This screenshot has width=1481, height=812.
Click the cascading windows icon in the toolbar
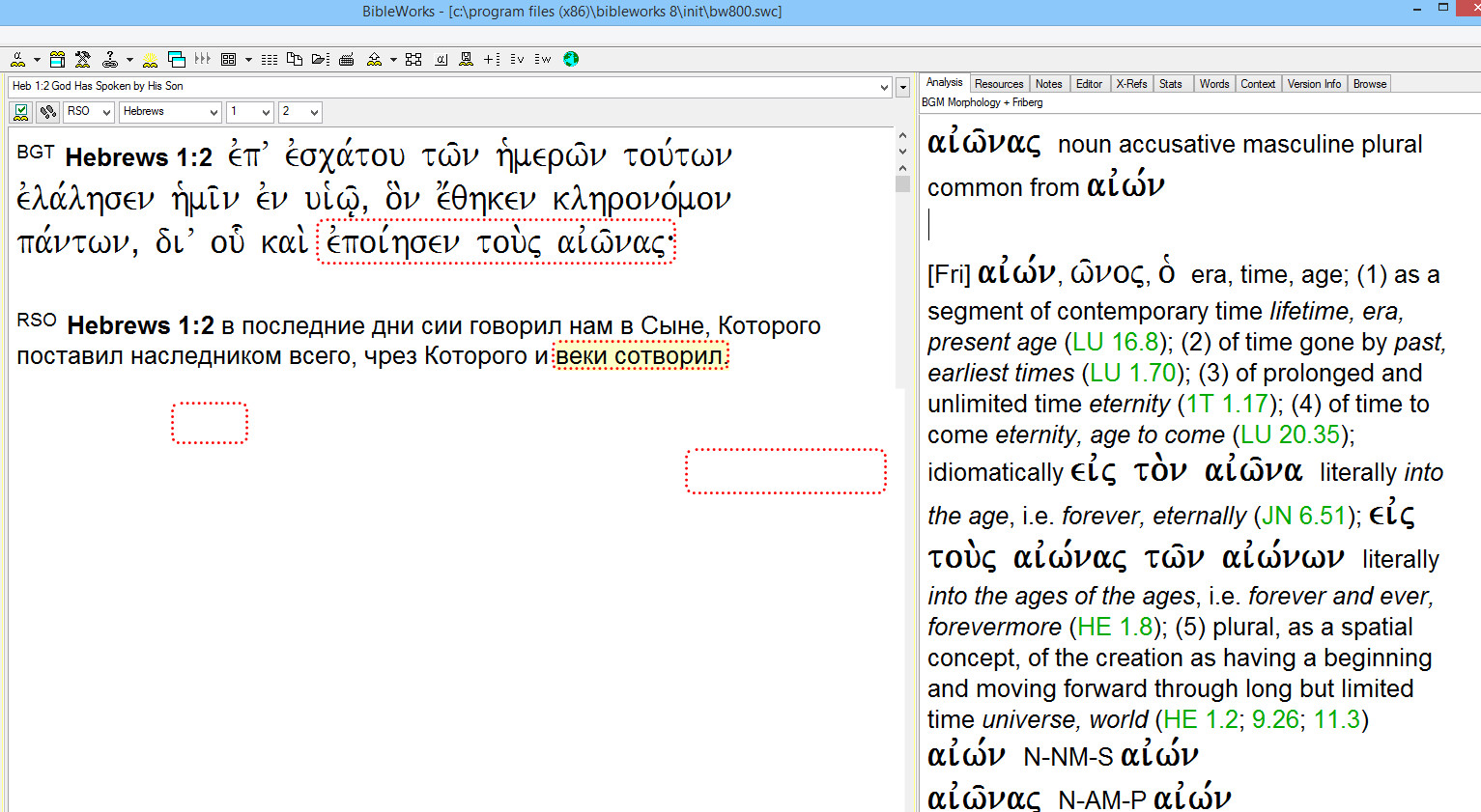coord(176,59)
